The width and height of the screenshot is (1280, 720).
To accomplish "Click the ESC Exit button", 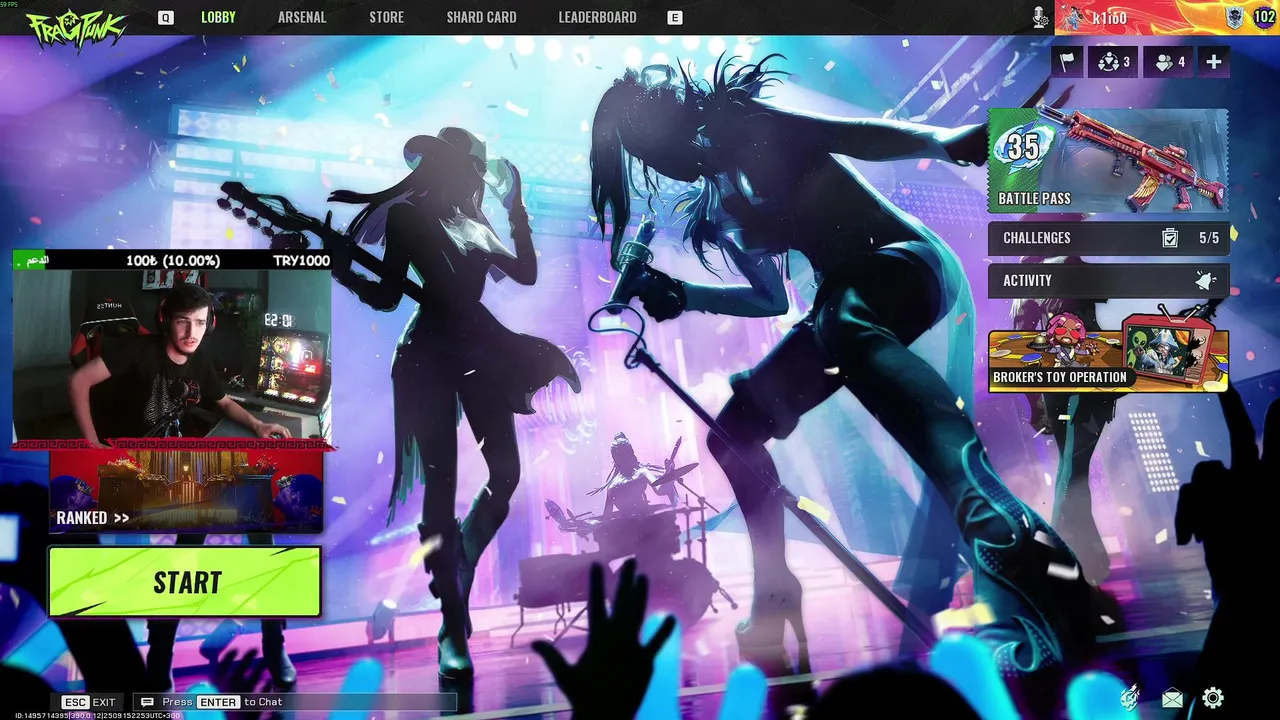I will click(89, 702).
